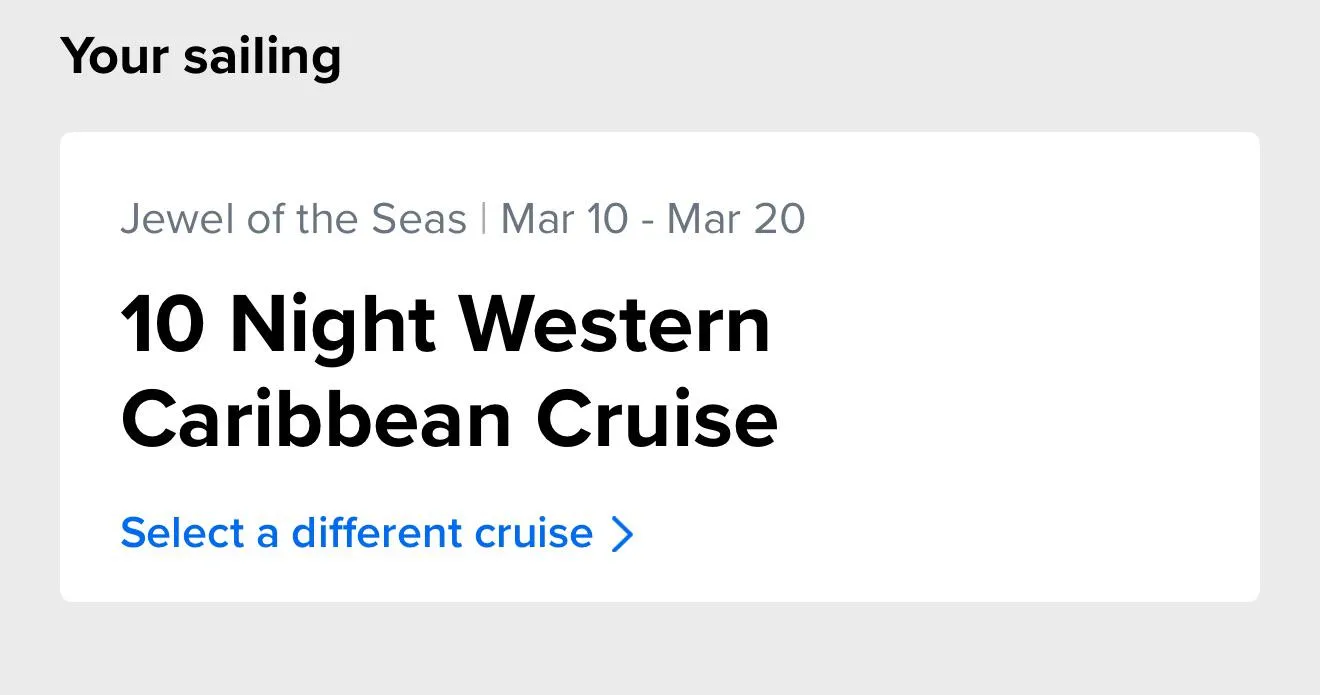Click the Select a different cruise link

tap(376, 533)
